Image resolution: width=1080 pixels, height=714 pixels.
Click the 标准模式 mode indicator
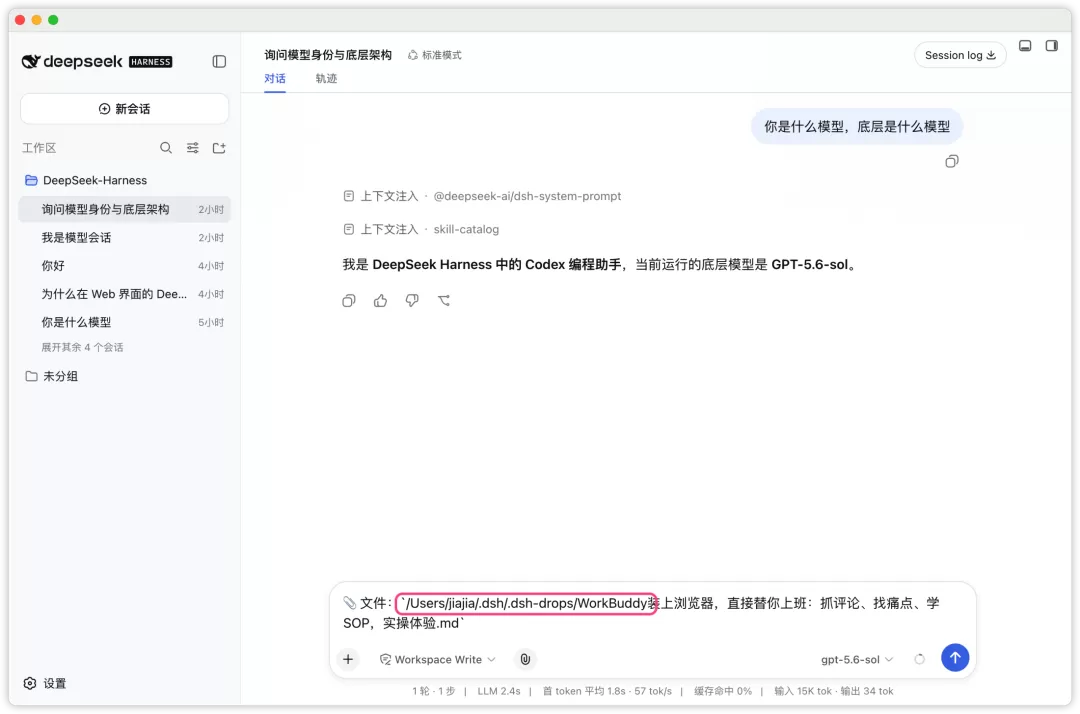coord(435,55)
